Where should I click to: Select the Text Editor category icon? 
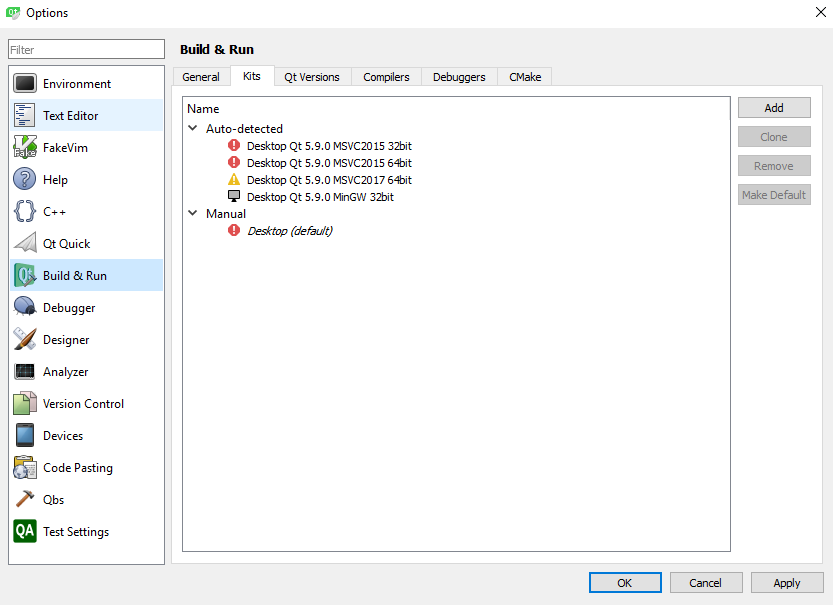click(x=25, y=116)
